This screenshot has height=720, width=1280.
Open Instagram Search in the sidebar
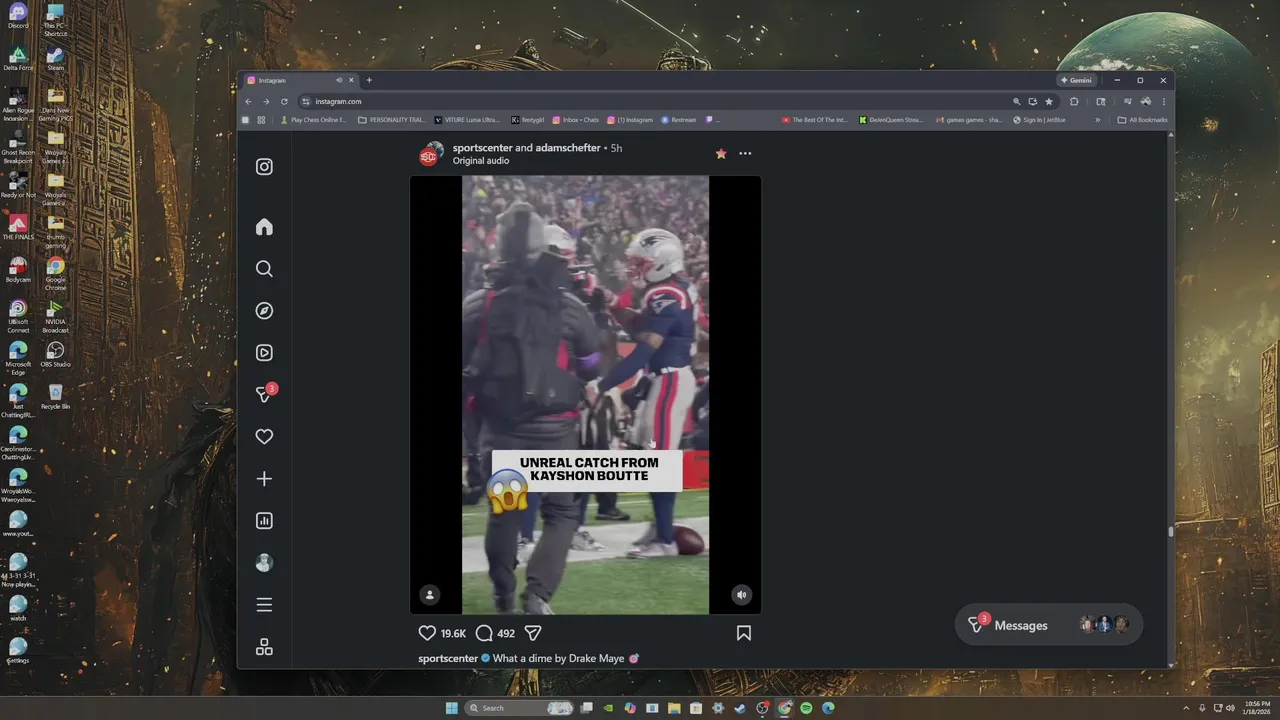[x=264, y=269]
